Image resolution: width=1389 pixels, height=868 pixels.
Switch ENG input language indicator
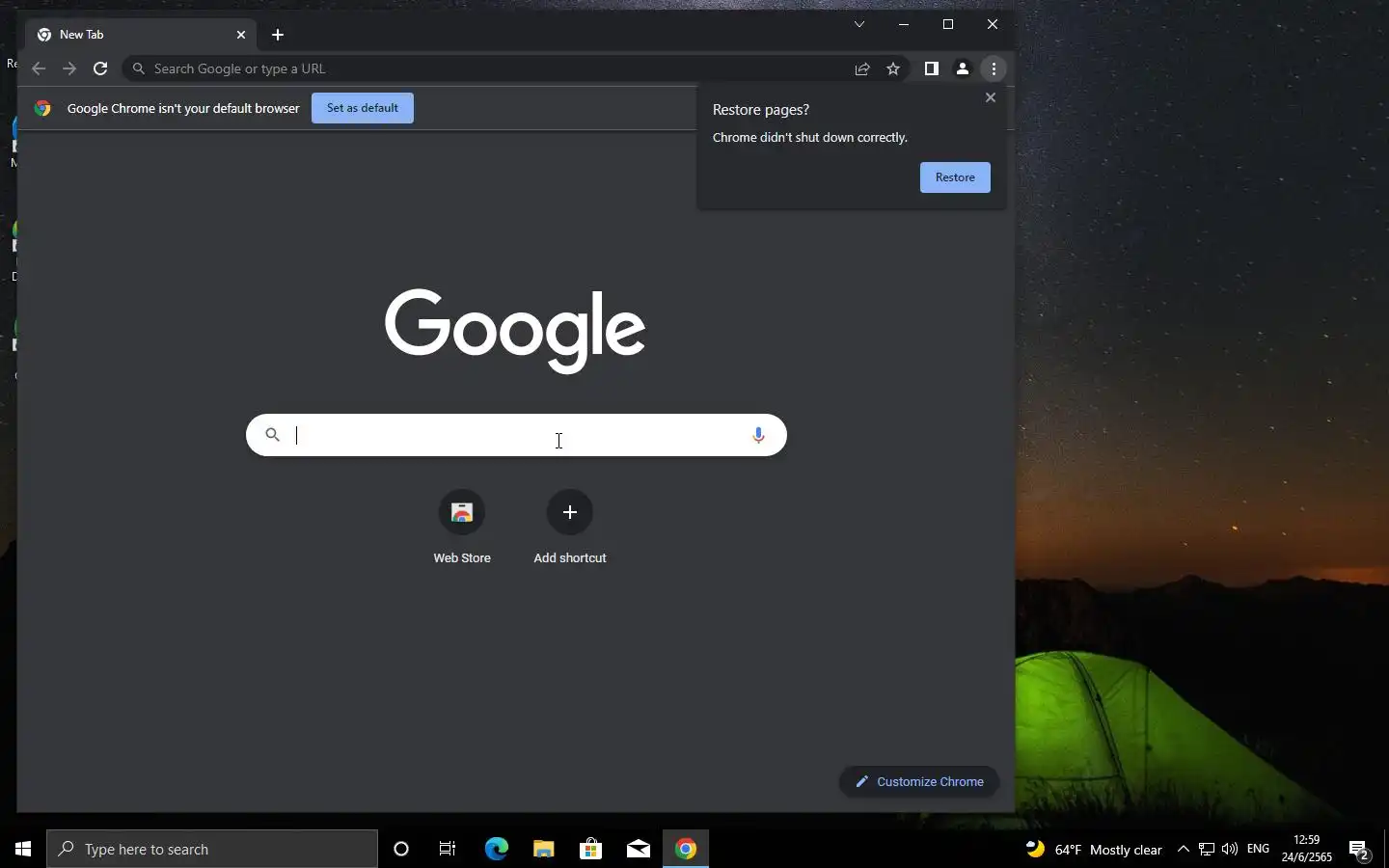click(1258, 849)
